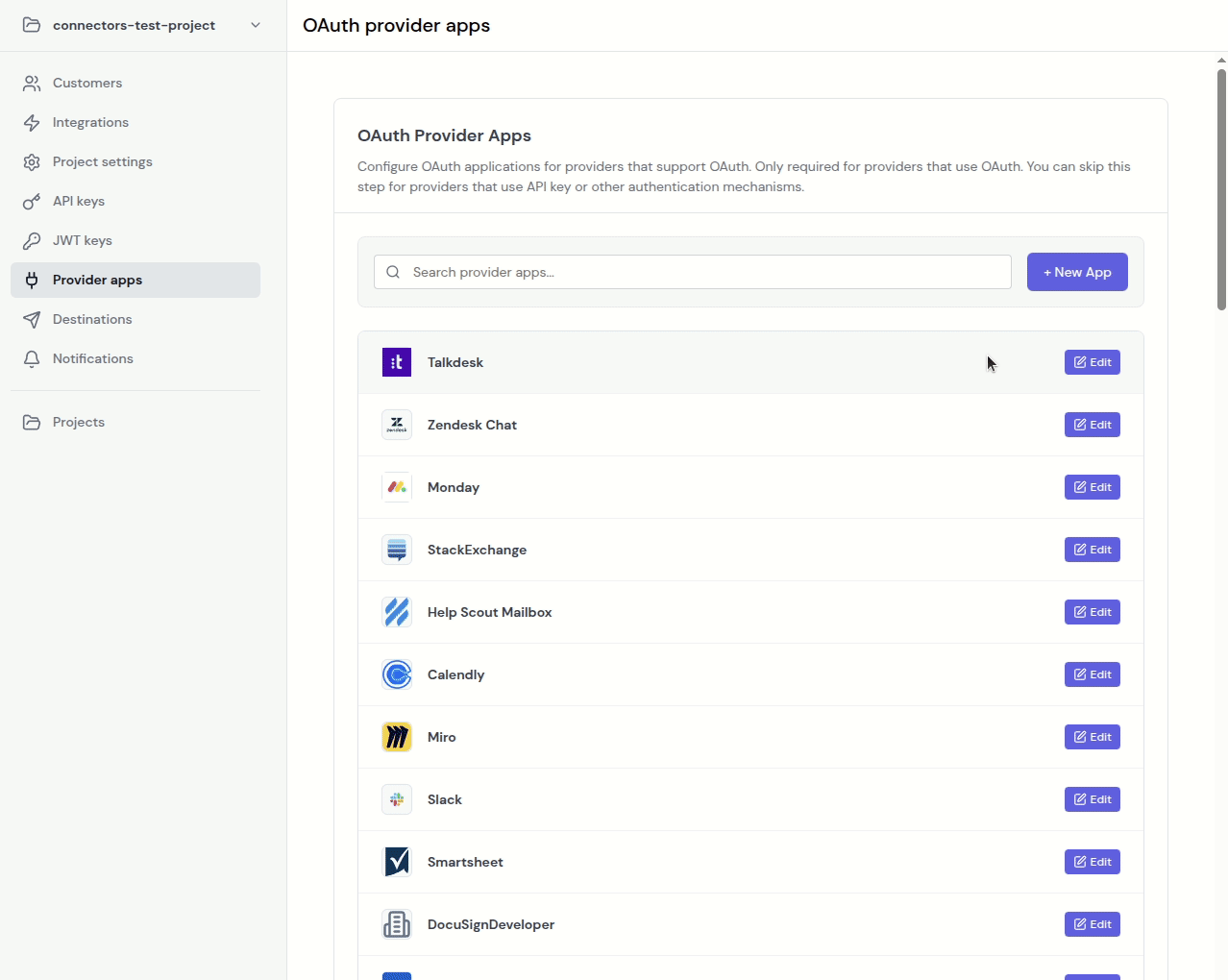Click the Calendly name text

tap(455, 674)
